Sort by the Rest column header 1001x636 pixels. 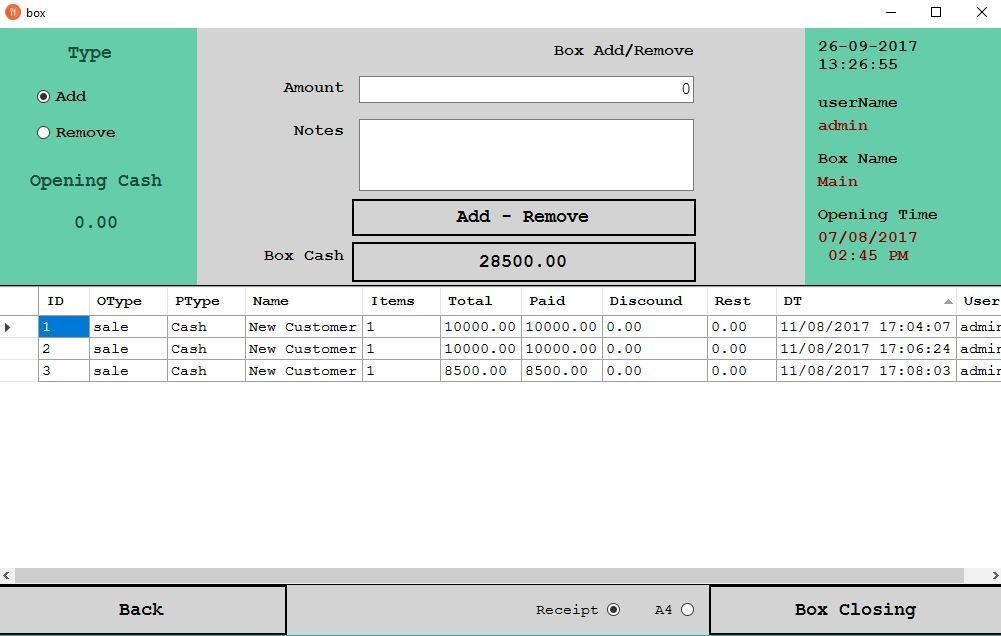(742, 301)
